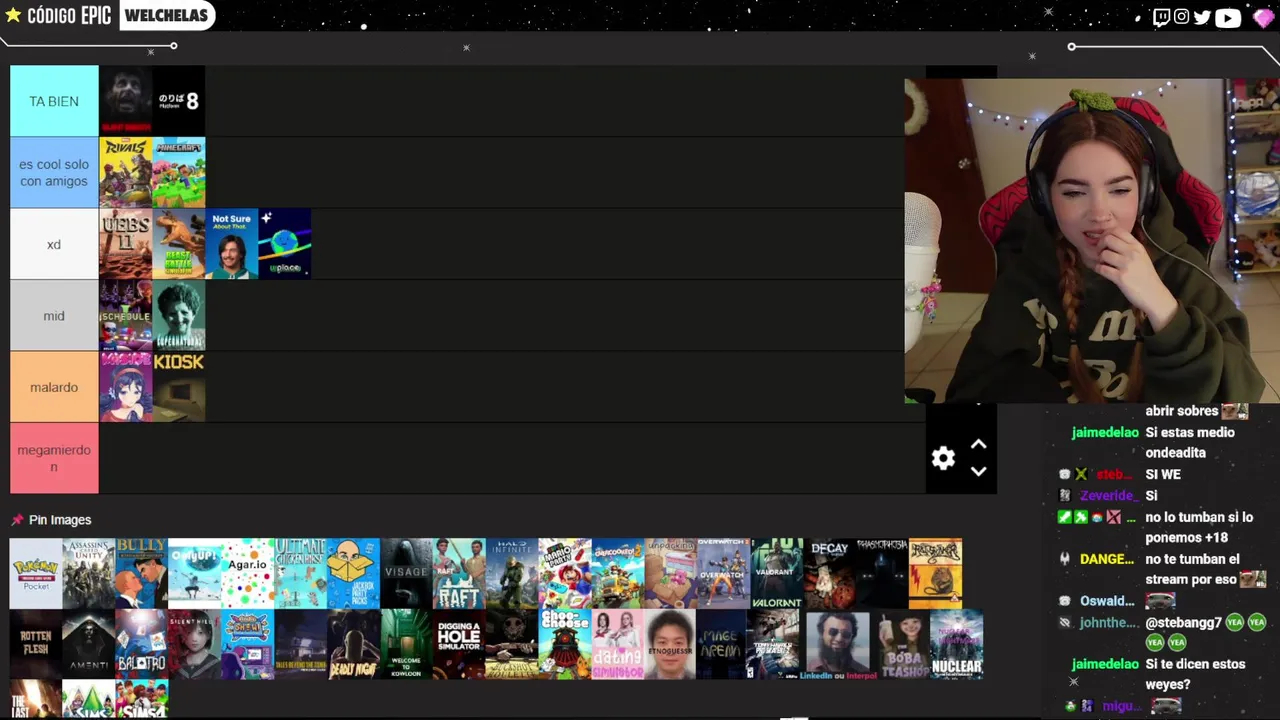Screen dimensions: 1280x720
Task: Pick the Pokémon Pocket game thumbnail
Action: point(36,574)
